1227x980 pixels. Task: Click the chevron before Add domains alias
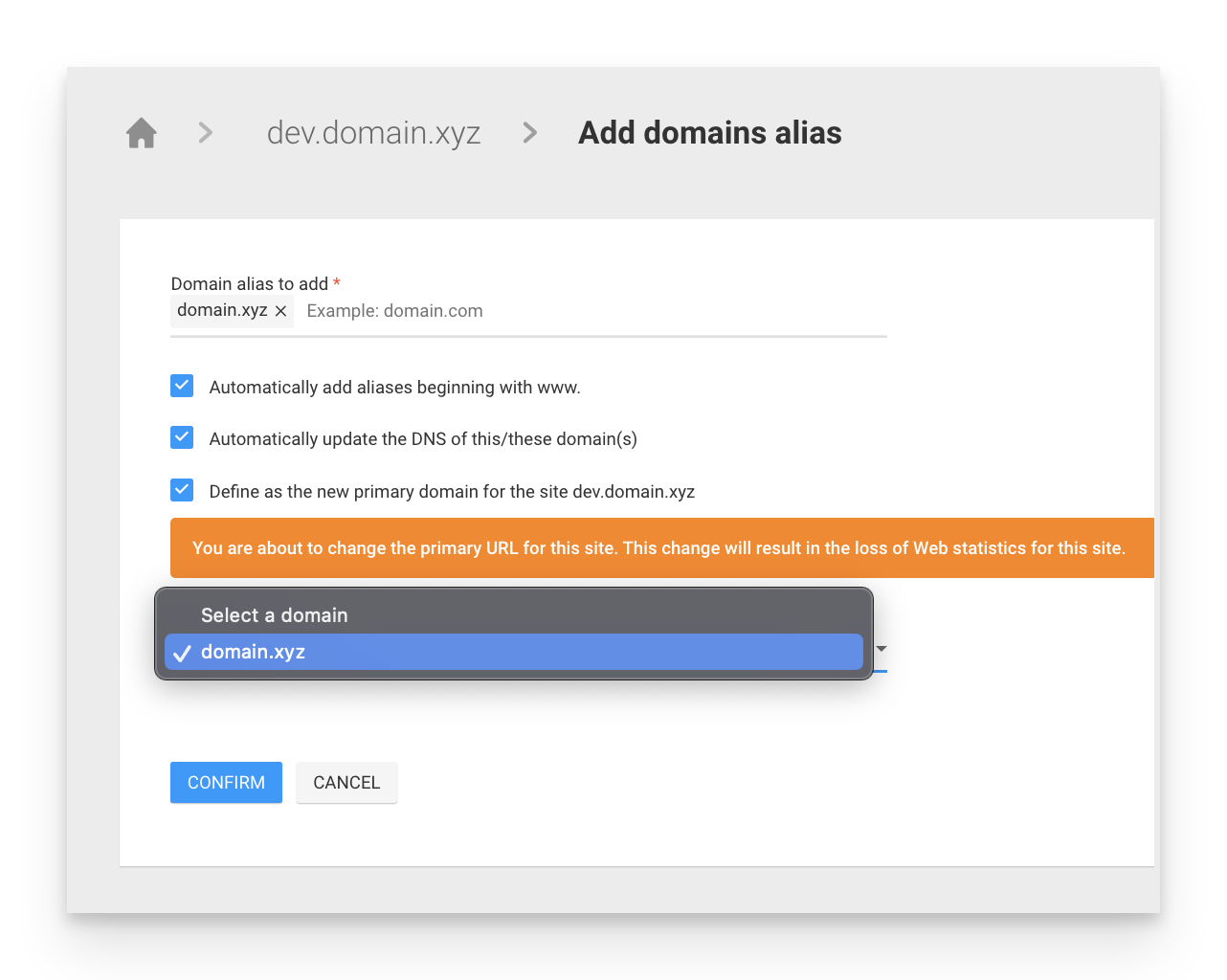pos(529,133)
